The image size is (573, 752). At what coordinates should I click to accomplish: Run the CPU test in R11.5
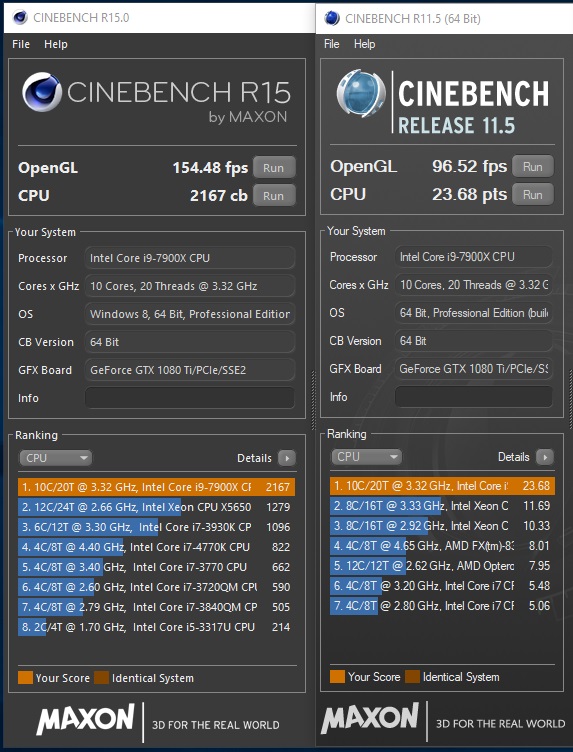tap(533, 195)
